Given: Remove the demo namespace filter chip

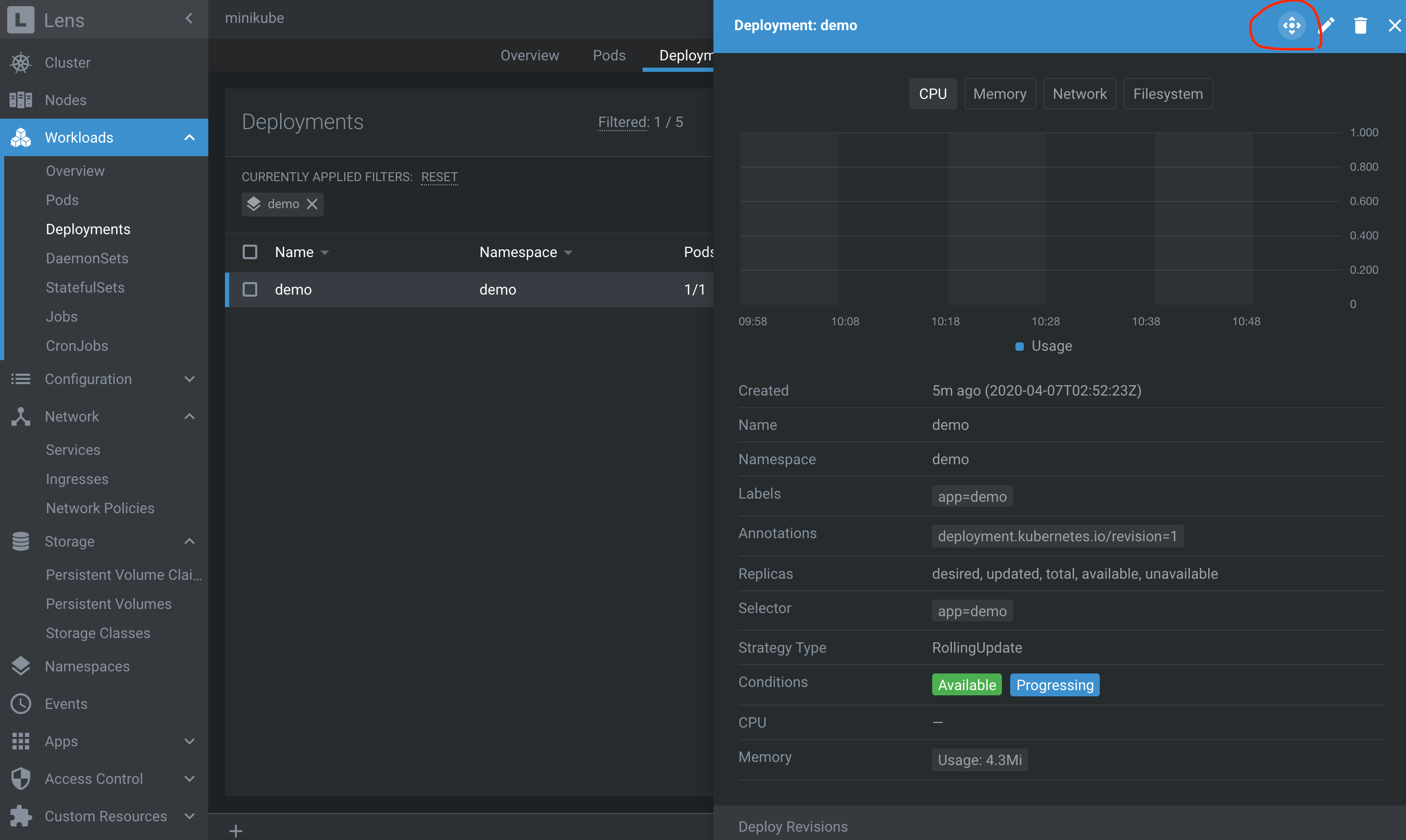Looking at the screenshot, I should pos(312,204).
